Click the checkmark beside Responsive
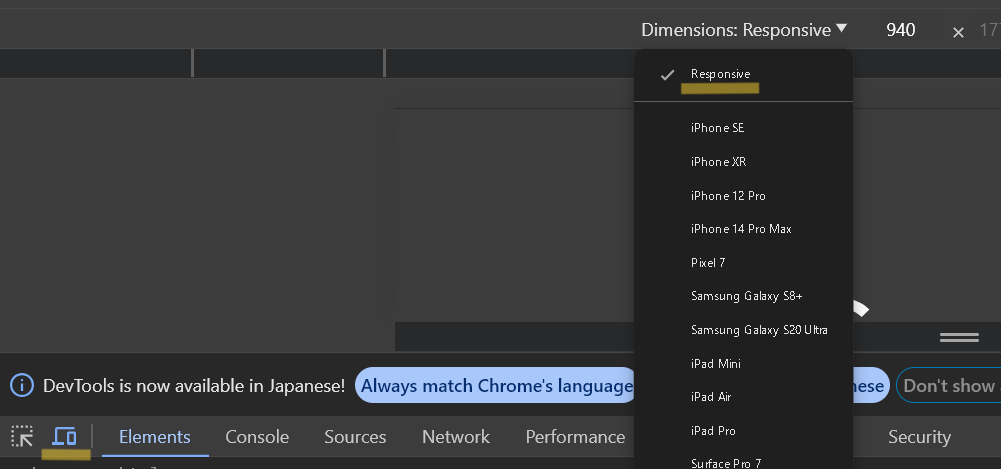The width and height of the screenshot is (1001, 469). click(x=667, y=75)
